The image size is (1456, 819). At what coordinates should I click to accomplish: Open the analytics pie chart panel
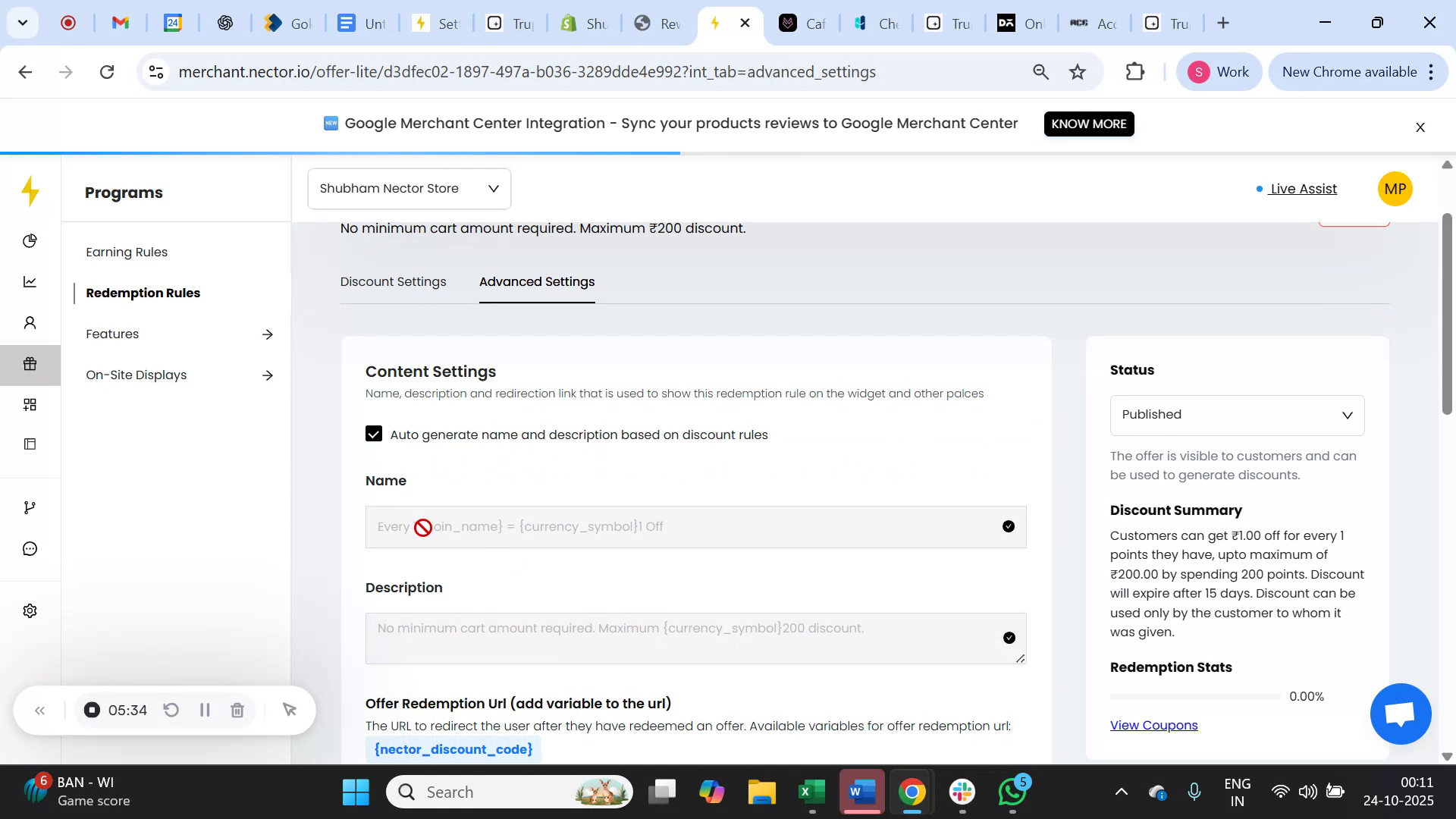point(30,240)
